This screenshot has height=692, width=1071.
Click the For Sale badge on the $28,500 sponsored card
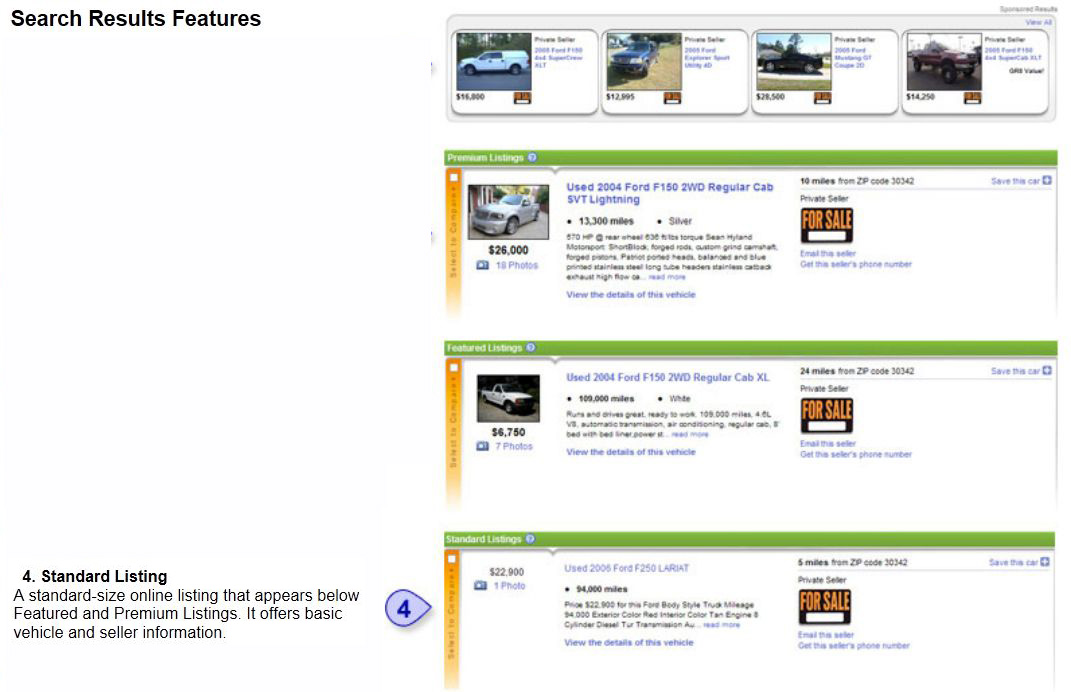[x=822, y=98]
